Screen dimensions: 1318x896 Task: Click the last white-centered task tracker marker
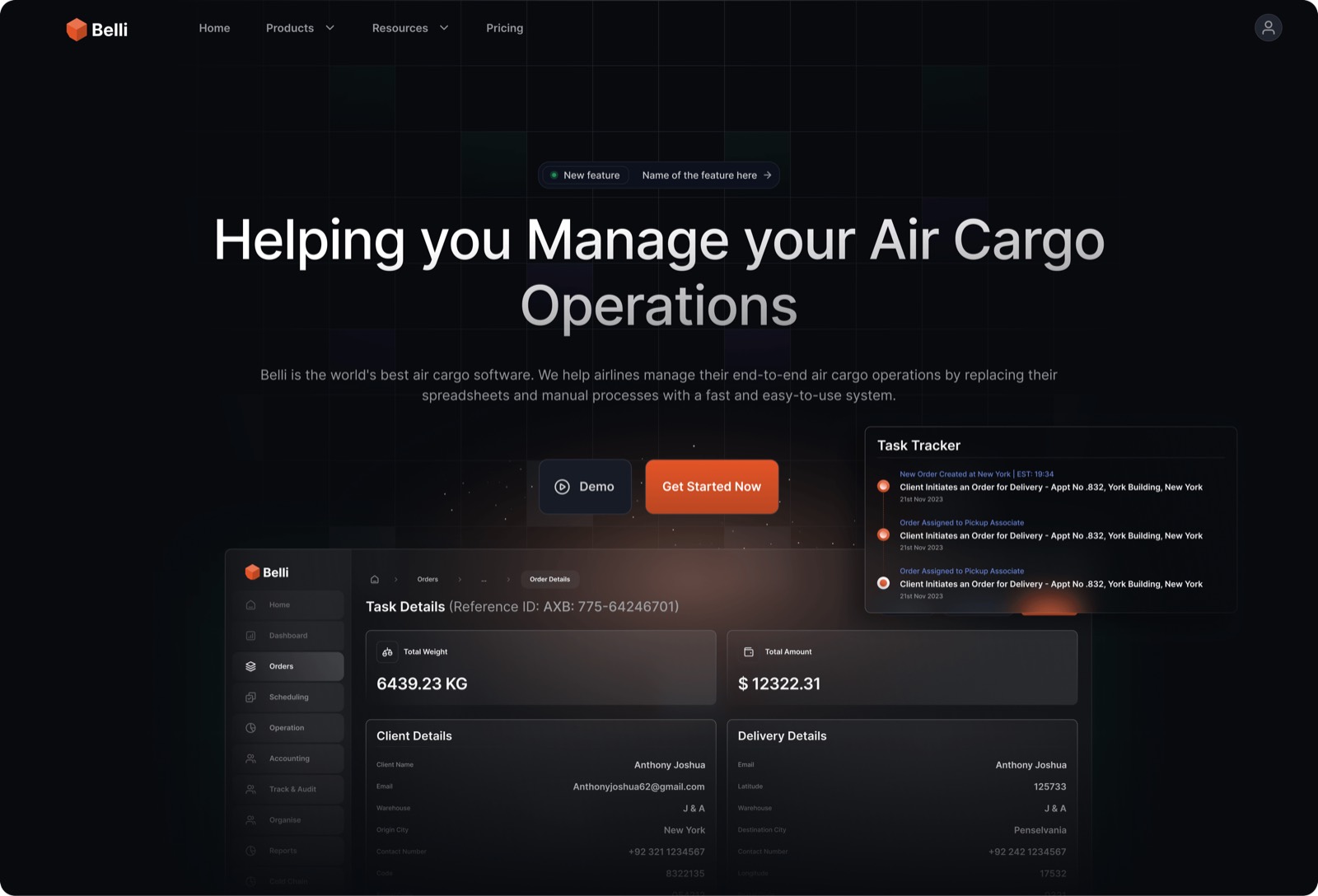pos(883,583)
